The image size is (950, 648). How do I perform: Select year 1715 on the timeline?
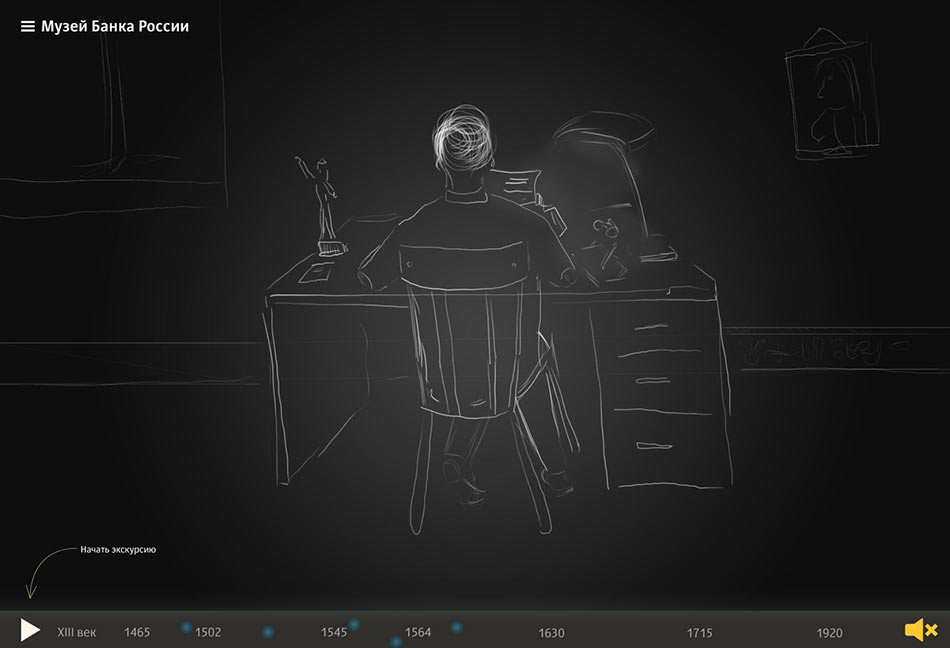pyautogui.click(x=699, y=632)
